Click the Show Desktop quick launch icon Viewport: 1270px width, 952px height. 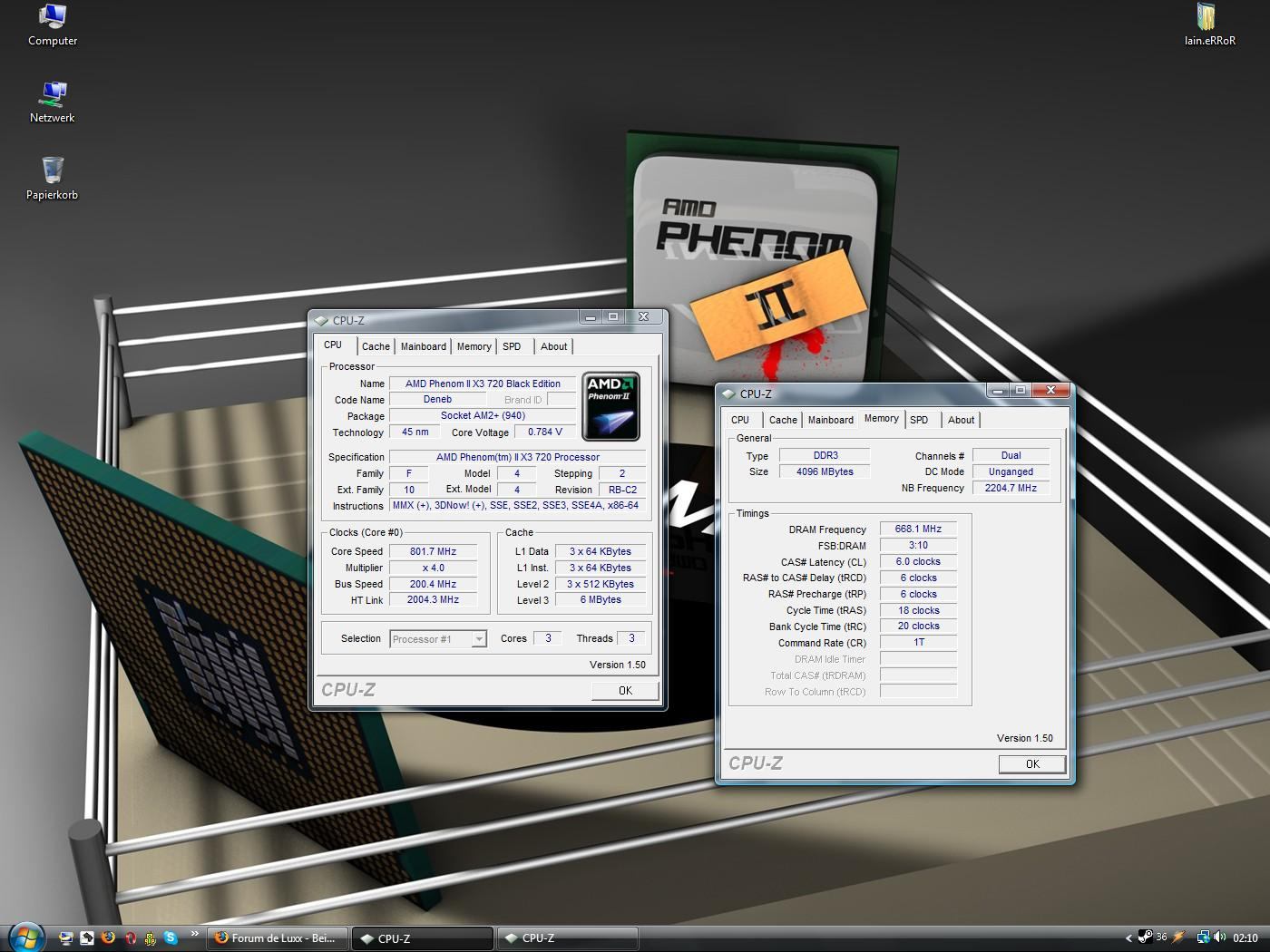[65, 938]
